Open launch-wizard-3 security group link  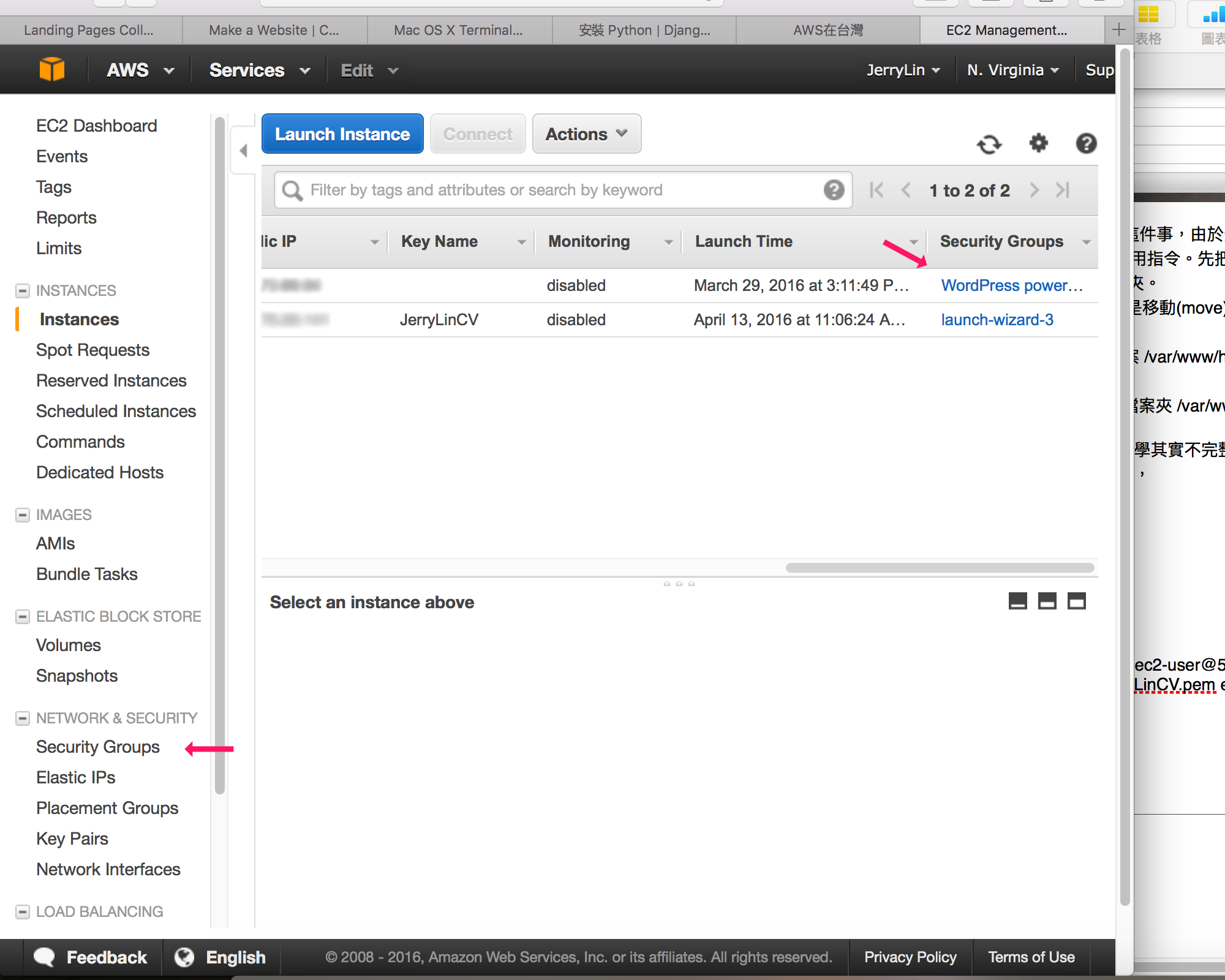[997, 320]
